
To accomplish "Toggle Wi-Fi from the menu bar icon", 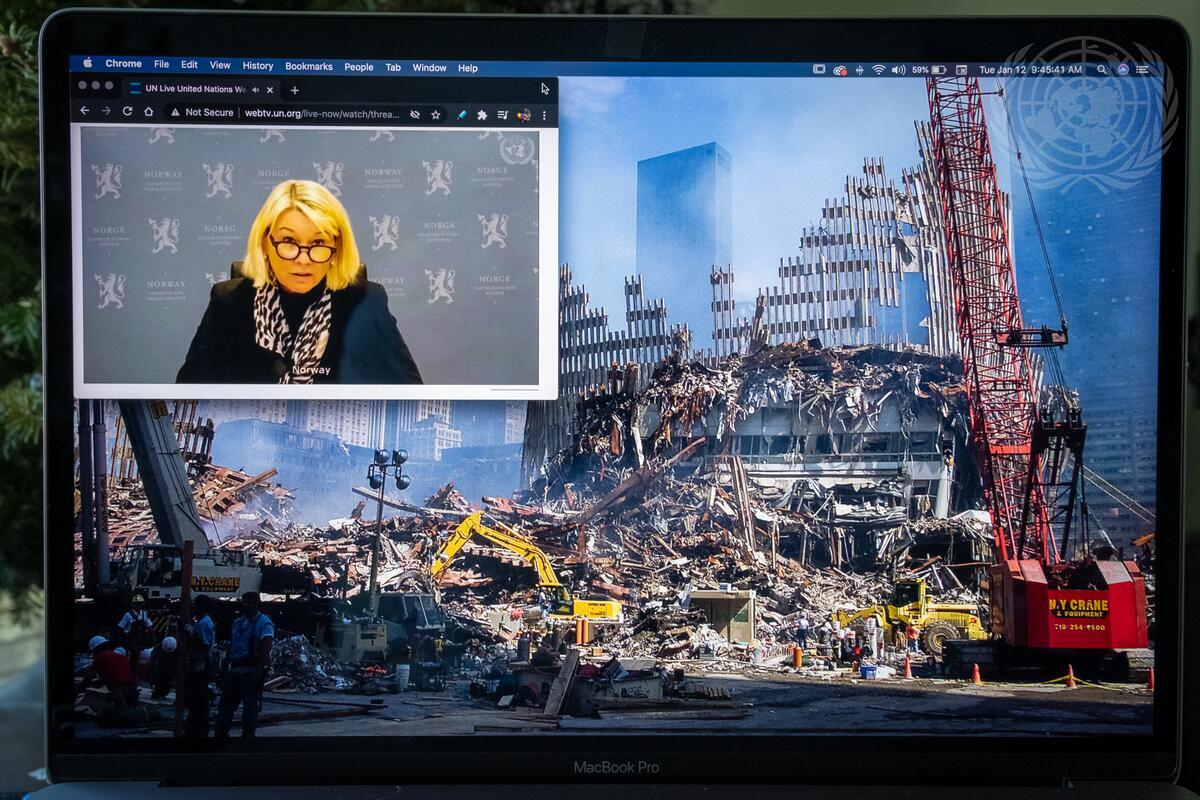I will coord(878,70).
